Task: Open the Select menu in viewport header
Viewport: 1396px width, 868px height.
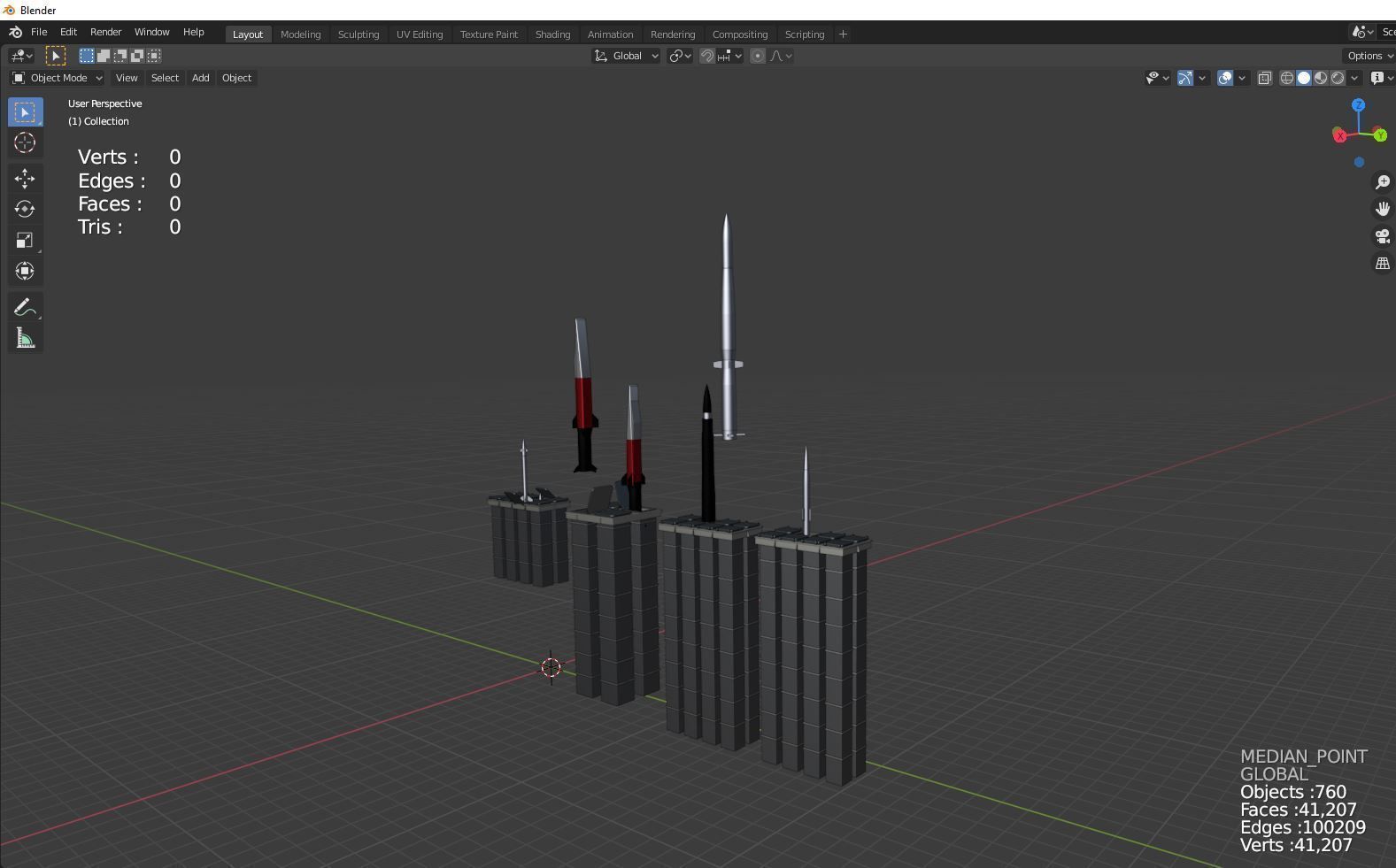Action: 165,78
